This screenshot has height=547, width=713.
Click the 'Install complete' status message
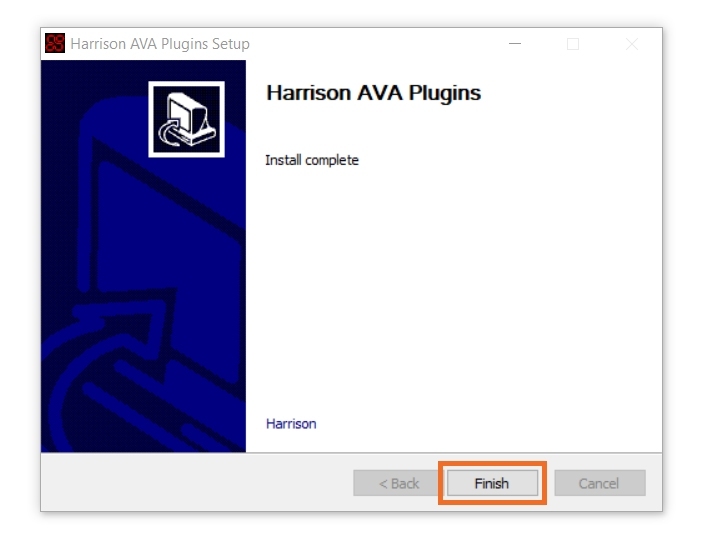click(x=312, y=160)
